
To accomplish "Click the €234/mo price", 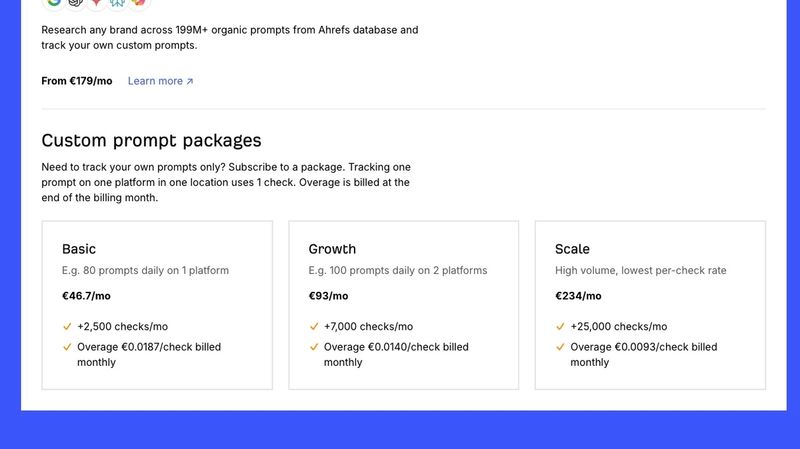I will (x=578, y=296).
